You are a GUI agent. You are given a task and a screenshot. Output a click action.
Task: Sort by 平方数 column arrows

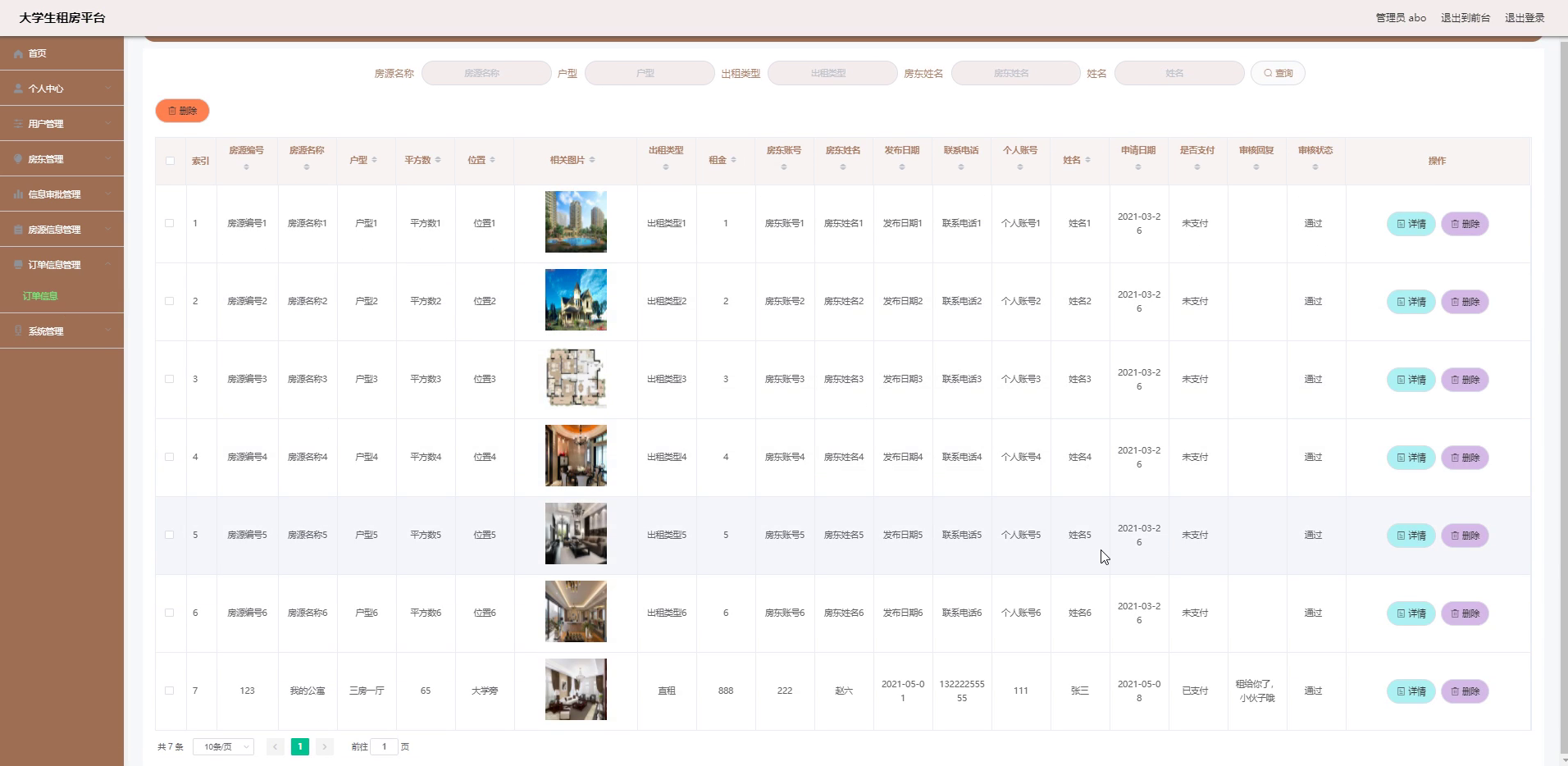[438, 160]
